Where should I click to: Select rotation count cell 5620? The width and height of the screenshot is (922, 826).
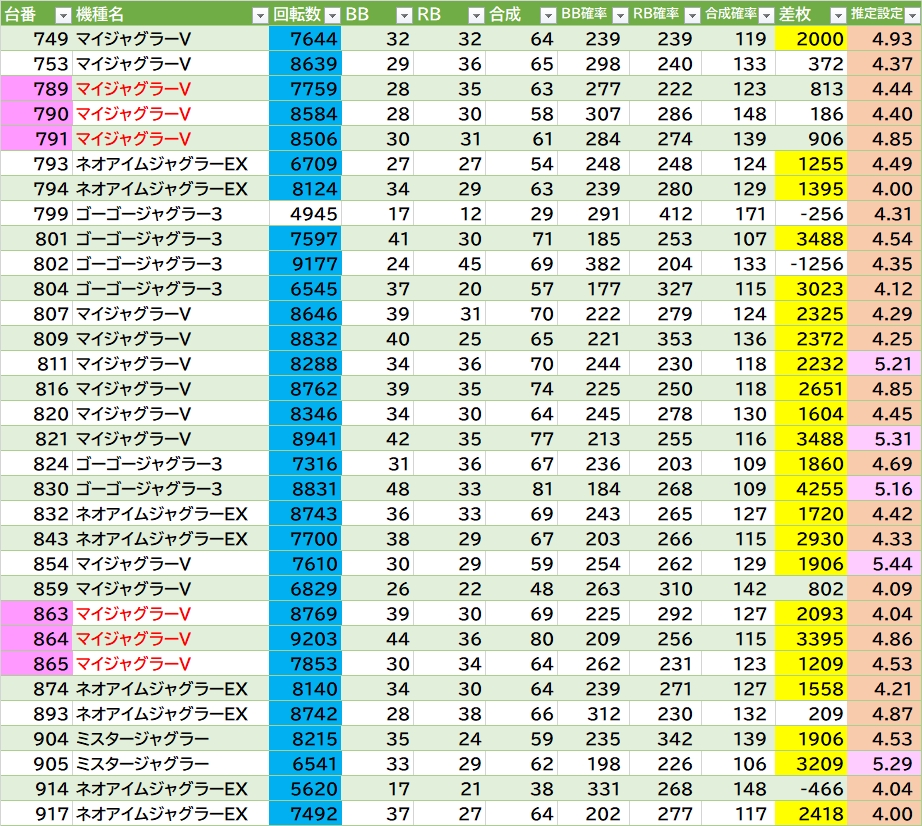[305, 788]
